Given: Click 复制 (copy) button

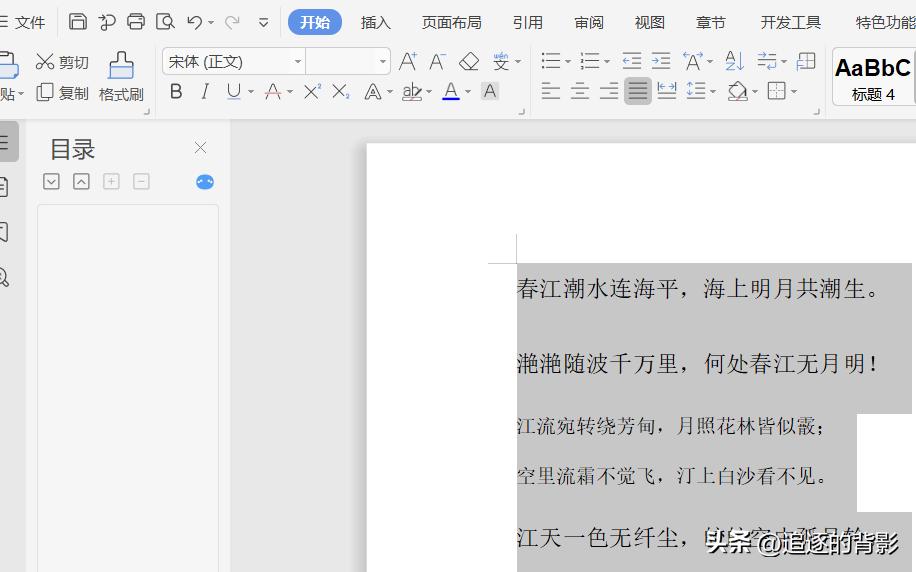Looking at the screenshot, I should pyautogui.click(x=62, y=93).
